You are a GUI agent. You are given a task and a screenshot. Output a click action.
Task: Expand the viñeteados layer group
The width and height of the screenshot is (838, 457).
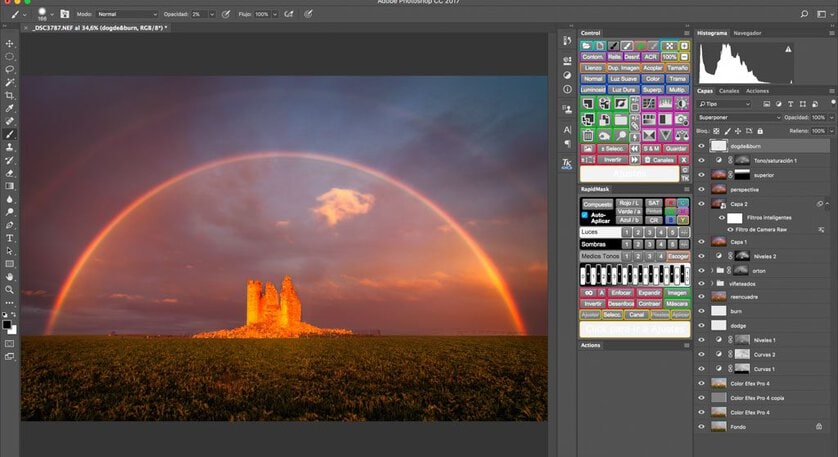(710, 283)
